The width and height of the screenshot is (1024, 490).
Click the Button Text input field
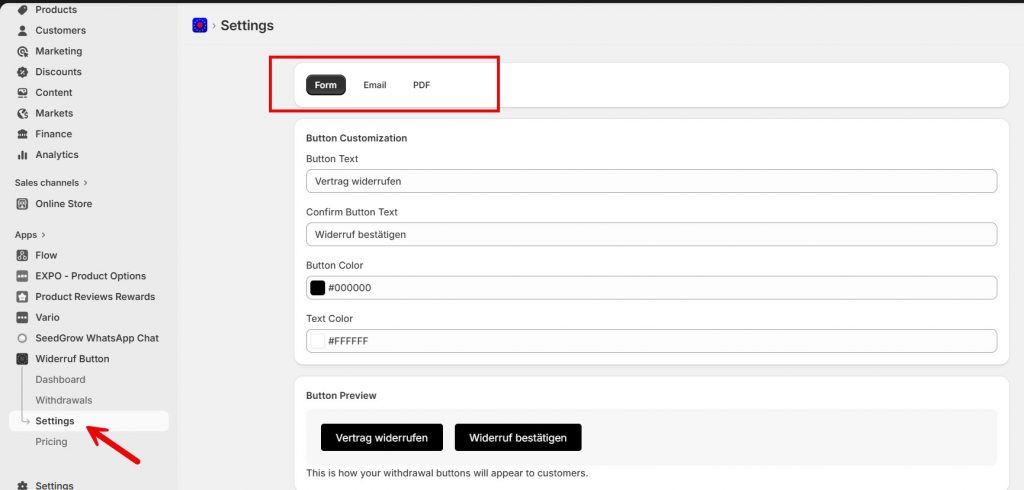point(651,181)
